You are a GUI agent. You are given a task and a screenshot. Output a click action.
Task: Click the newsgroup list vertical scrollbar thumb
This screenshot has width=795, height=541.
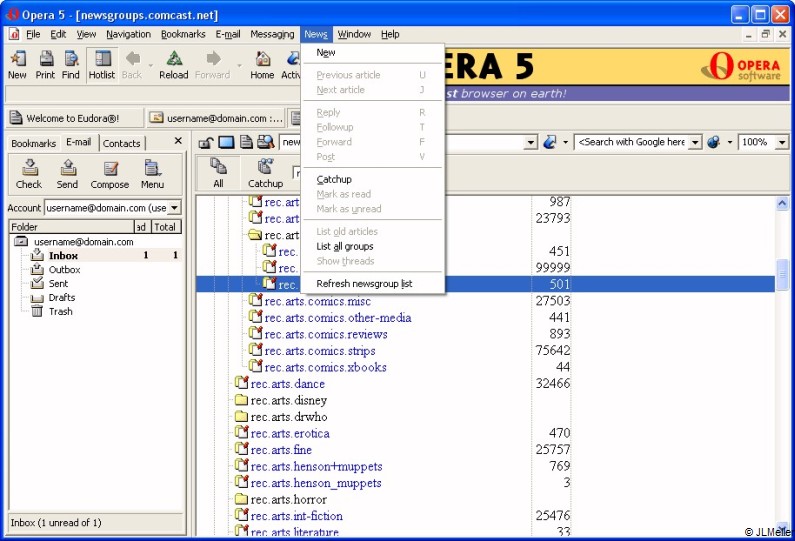(782, 274)
